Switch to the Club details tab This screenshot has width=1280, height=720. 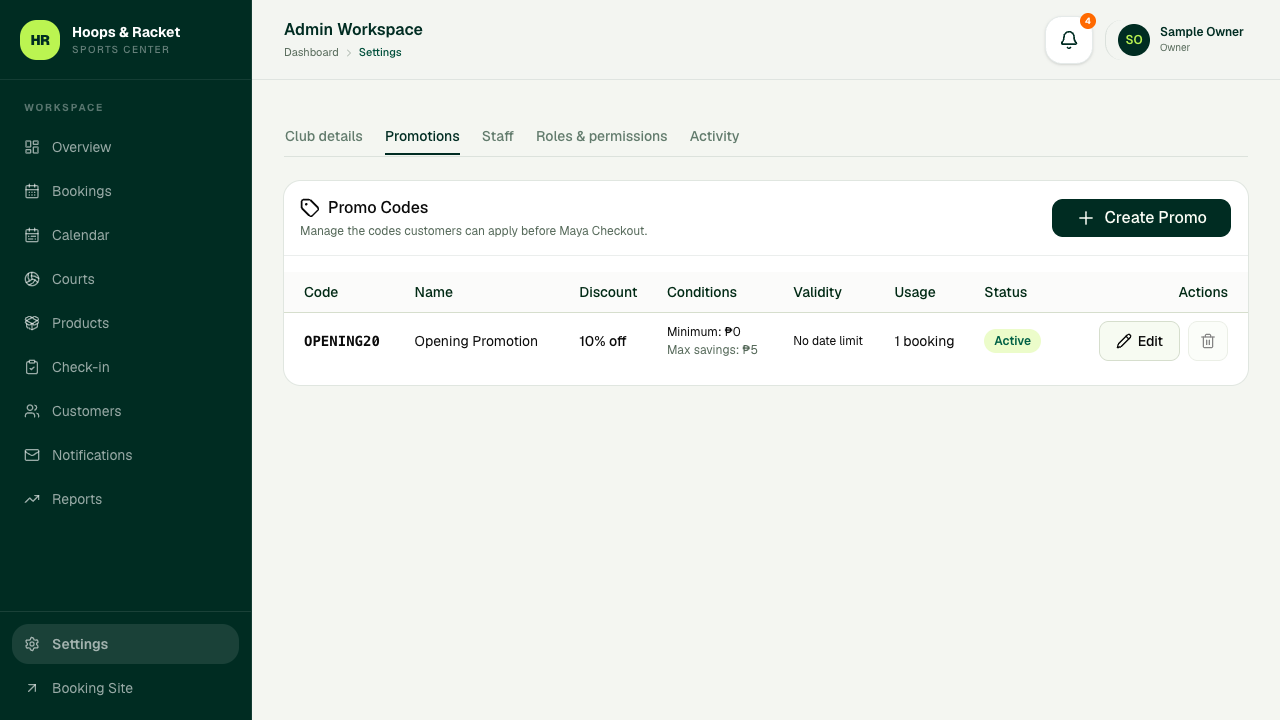(324, 136)
